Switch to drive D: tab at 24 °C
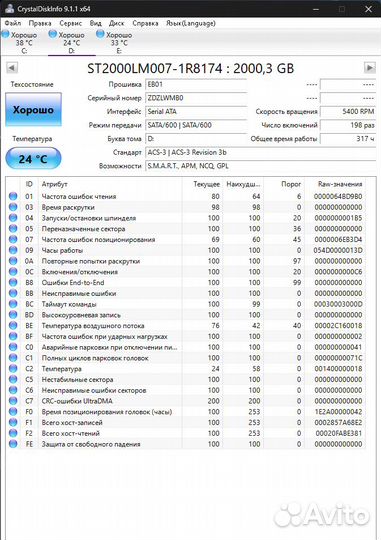 click(x=72, y=43)
